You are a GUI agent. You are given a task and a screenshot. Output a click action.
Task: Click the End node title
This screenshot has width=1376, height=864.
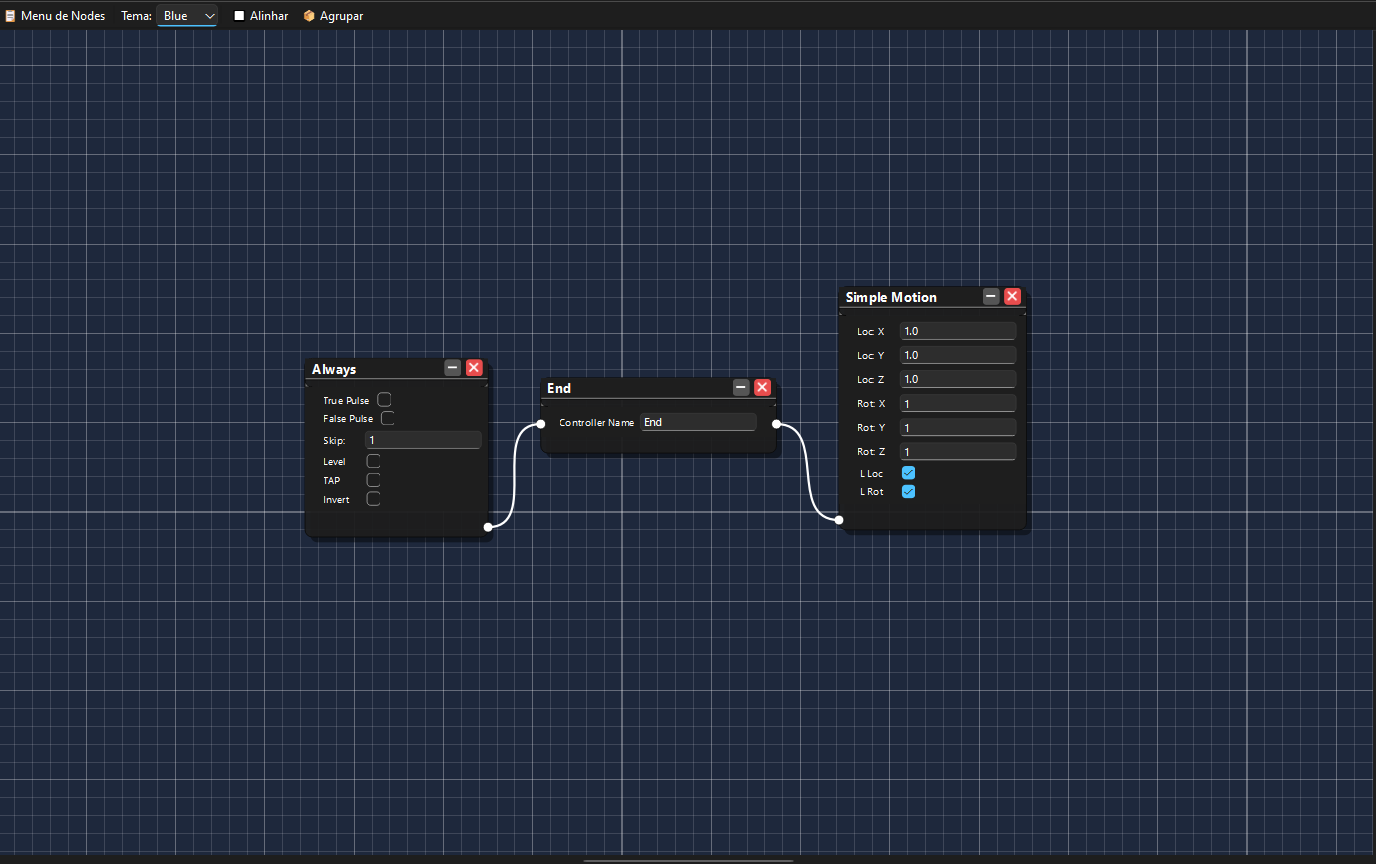[x=559, y=388]
